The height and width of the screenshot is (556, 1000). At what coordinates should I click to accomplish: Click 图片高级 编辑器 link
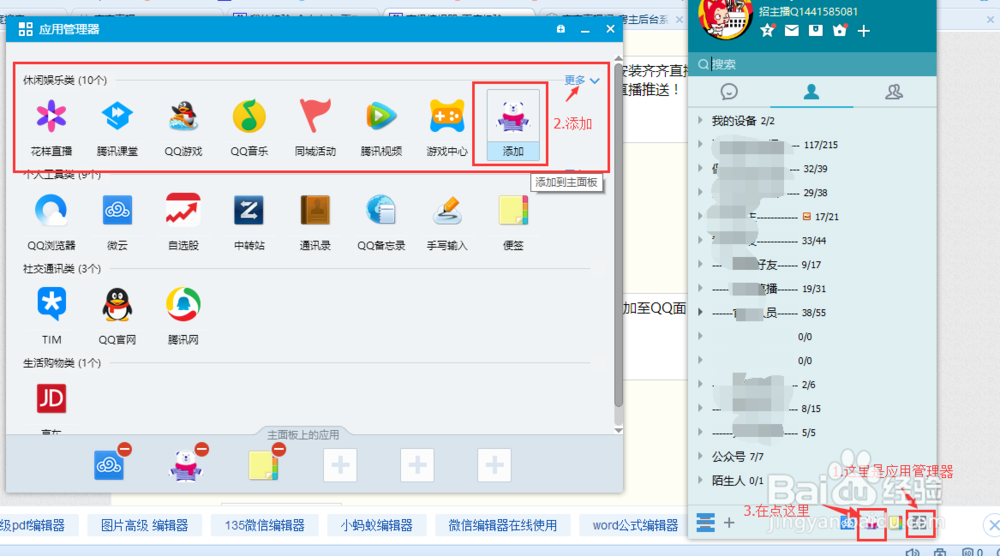point(145,525)
